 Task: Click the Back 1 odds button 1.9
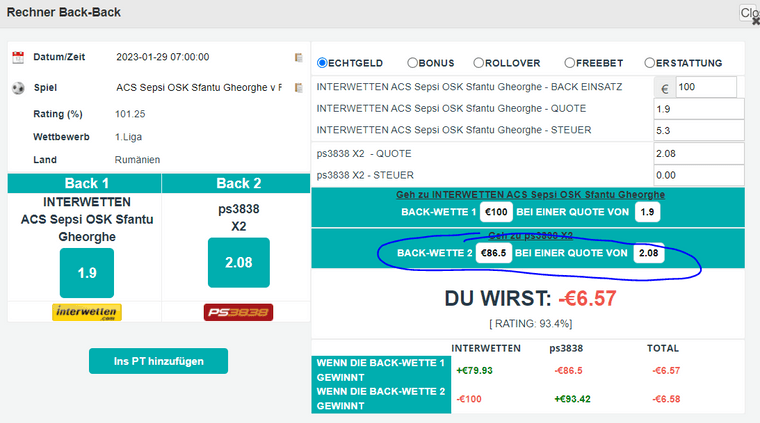click(87, 273)
